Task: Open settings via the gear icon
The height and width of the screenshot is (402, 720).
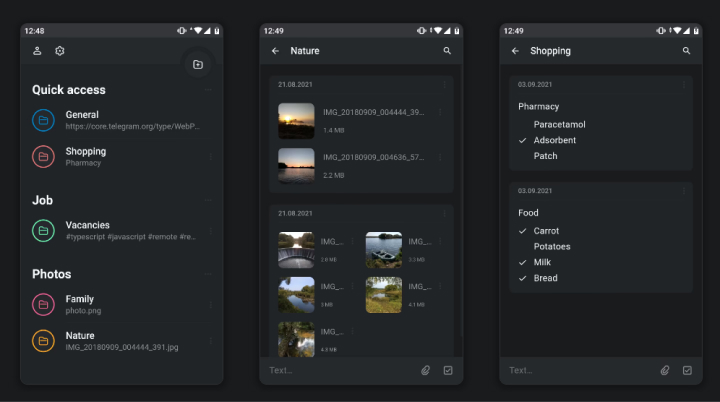Action: point(60,51)
